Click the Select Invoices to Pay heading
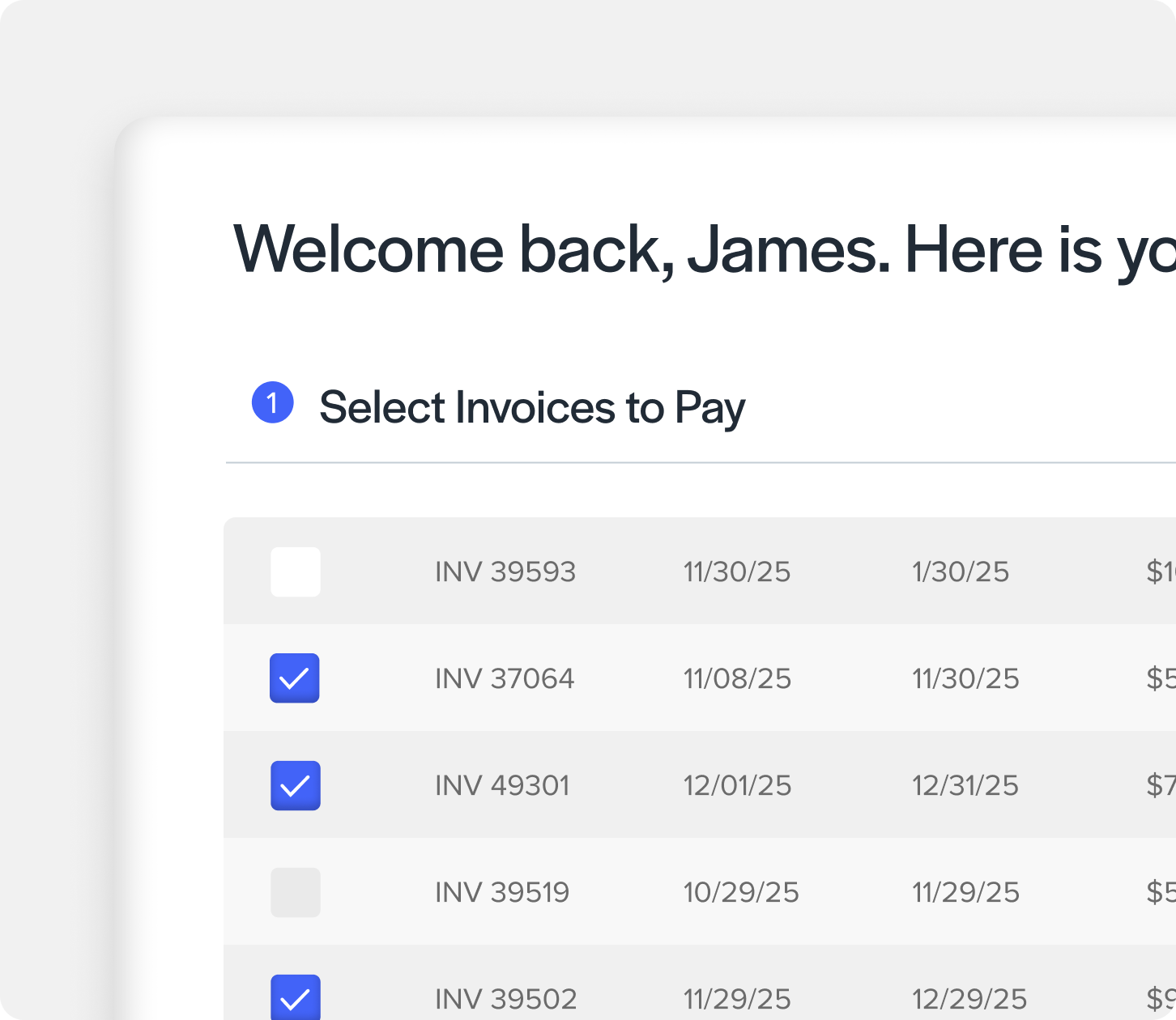Viewport: 1176px width, 1020px height. 533,406
